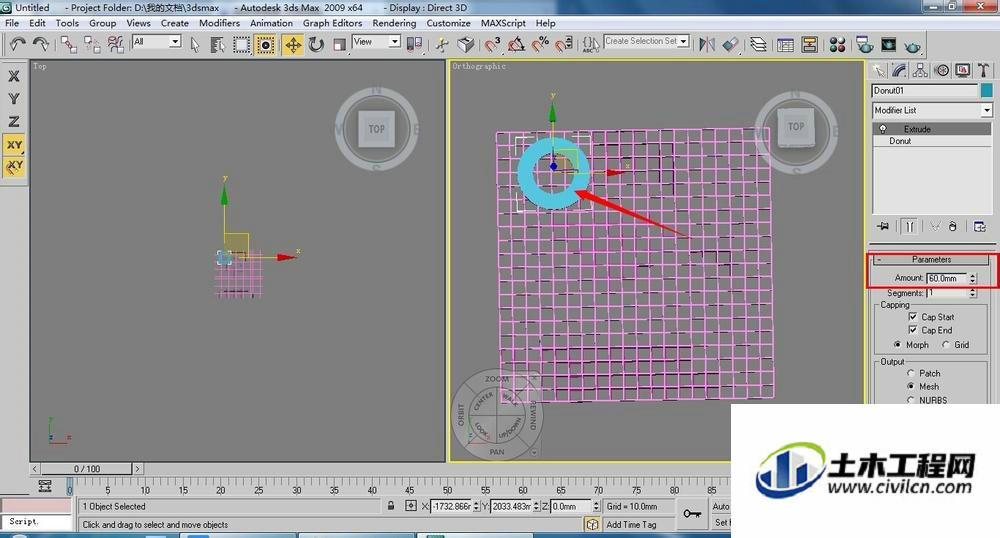Open the Material Editor four-spheres icon
Viewport: 1000px width, 538px height.
click(x=837, y=44)
